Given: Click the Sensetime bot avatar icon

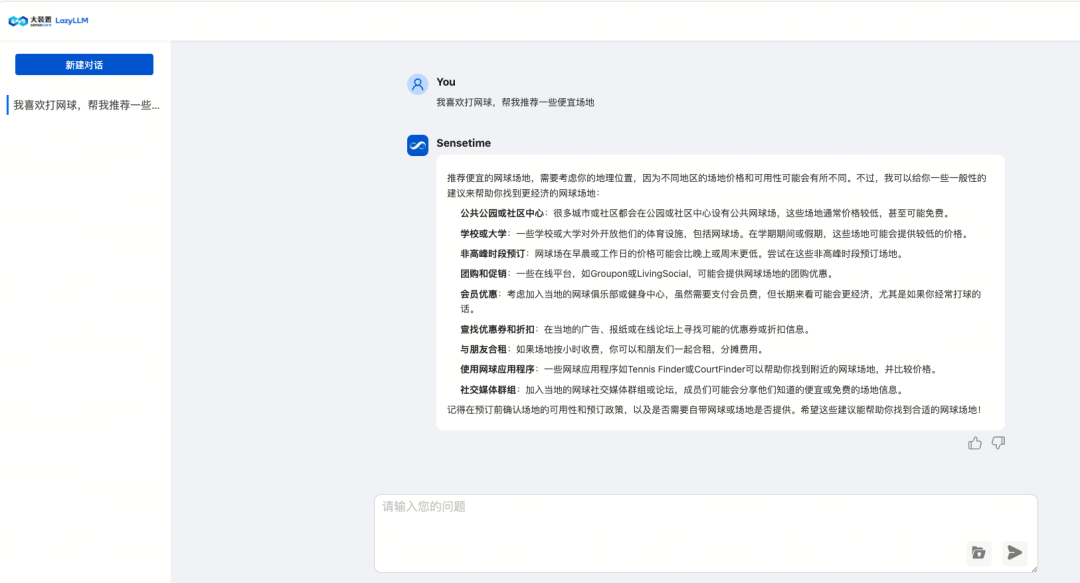Looking at the screenshot, I should (417, 145).
